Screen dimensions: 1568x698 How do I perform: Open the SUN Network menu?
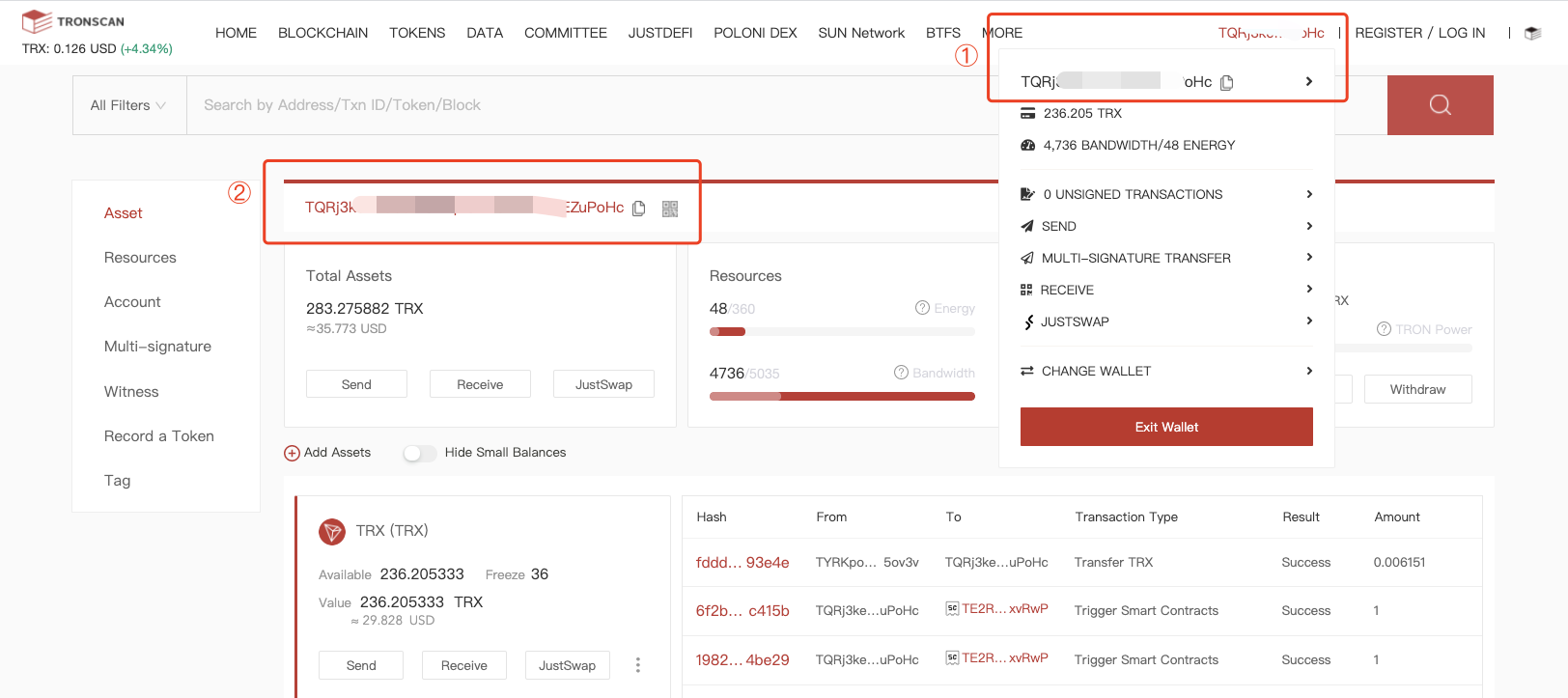(861, 33)
